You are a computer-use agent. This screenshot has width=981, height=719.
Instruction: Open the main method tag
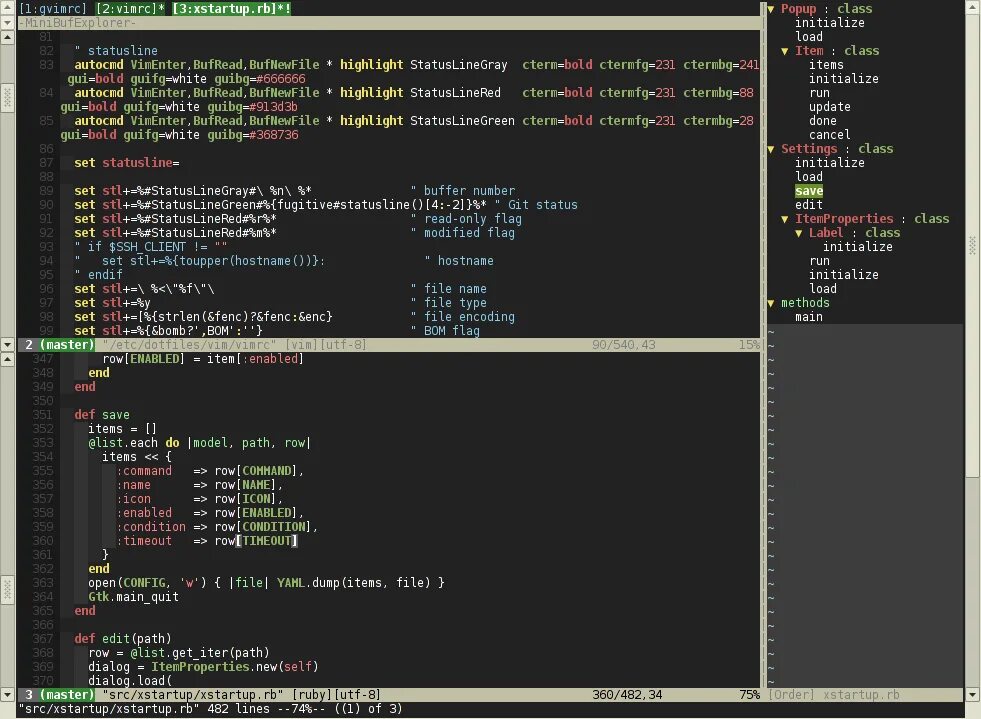(809, 317)
